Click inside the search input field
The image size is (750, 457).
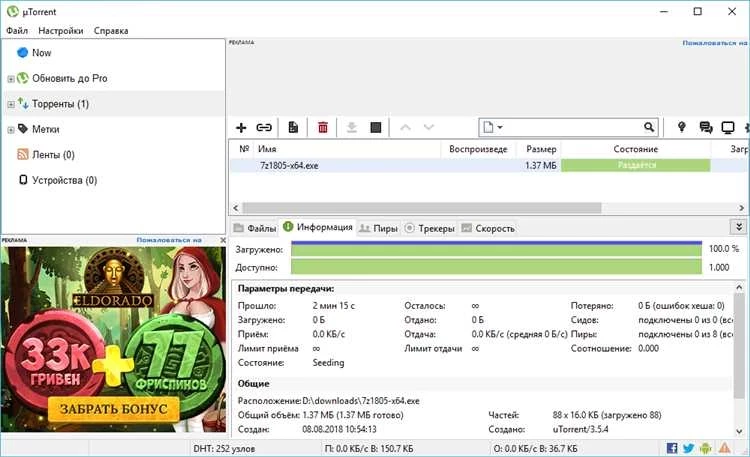572,127
